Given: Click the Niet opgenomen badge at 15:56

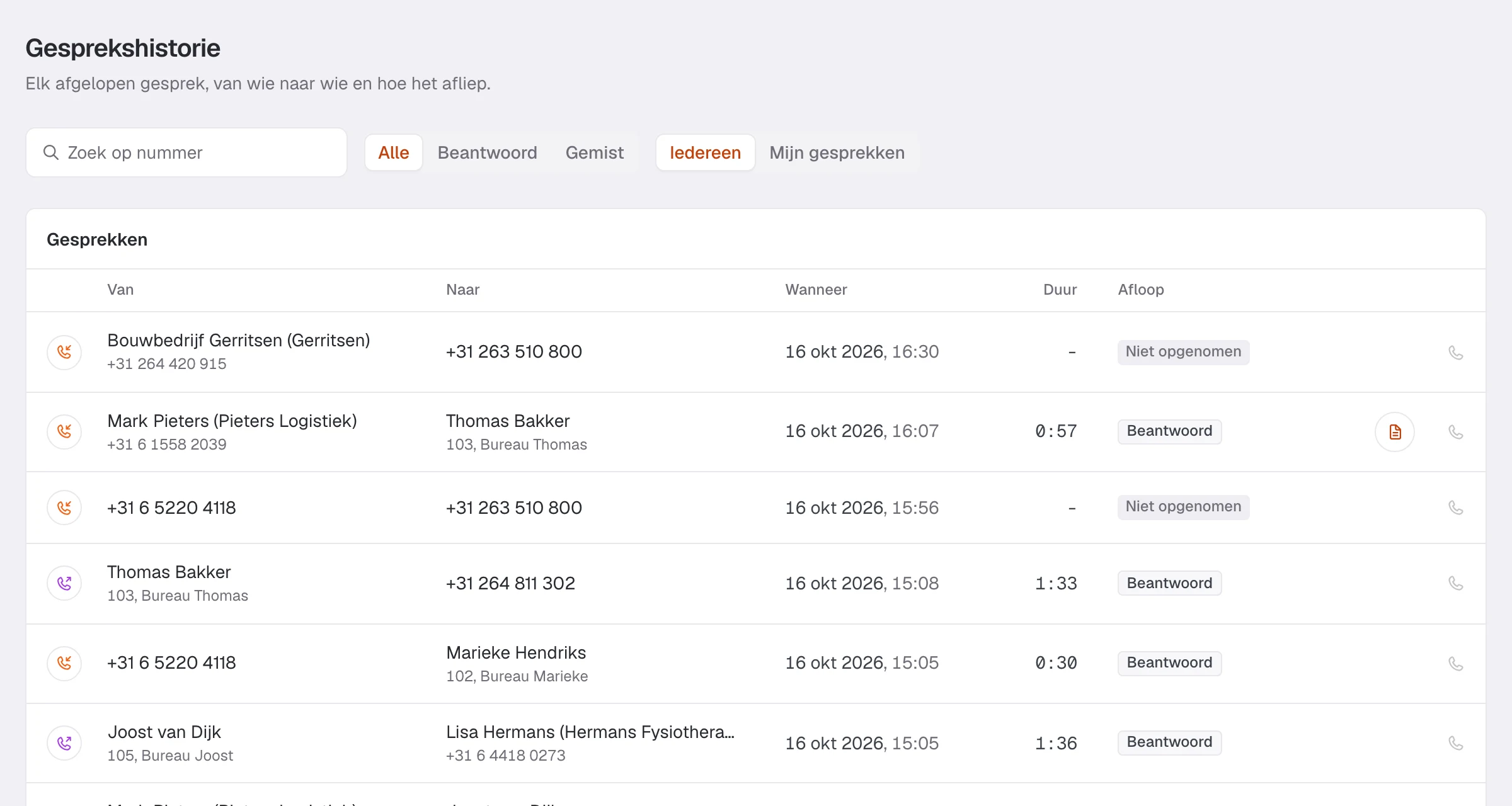Looking at the screenshot, I should pyautogui.click(x=1183, y=507).
